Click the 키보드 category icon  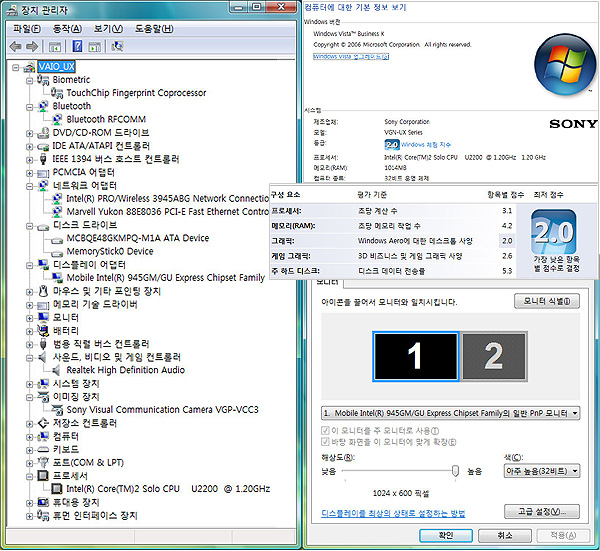click(43, 450)
